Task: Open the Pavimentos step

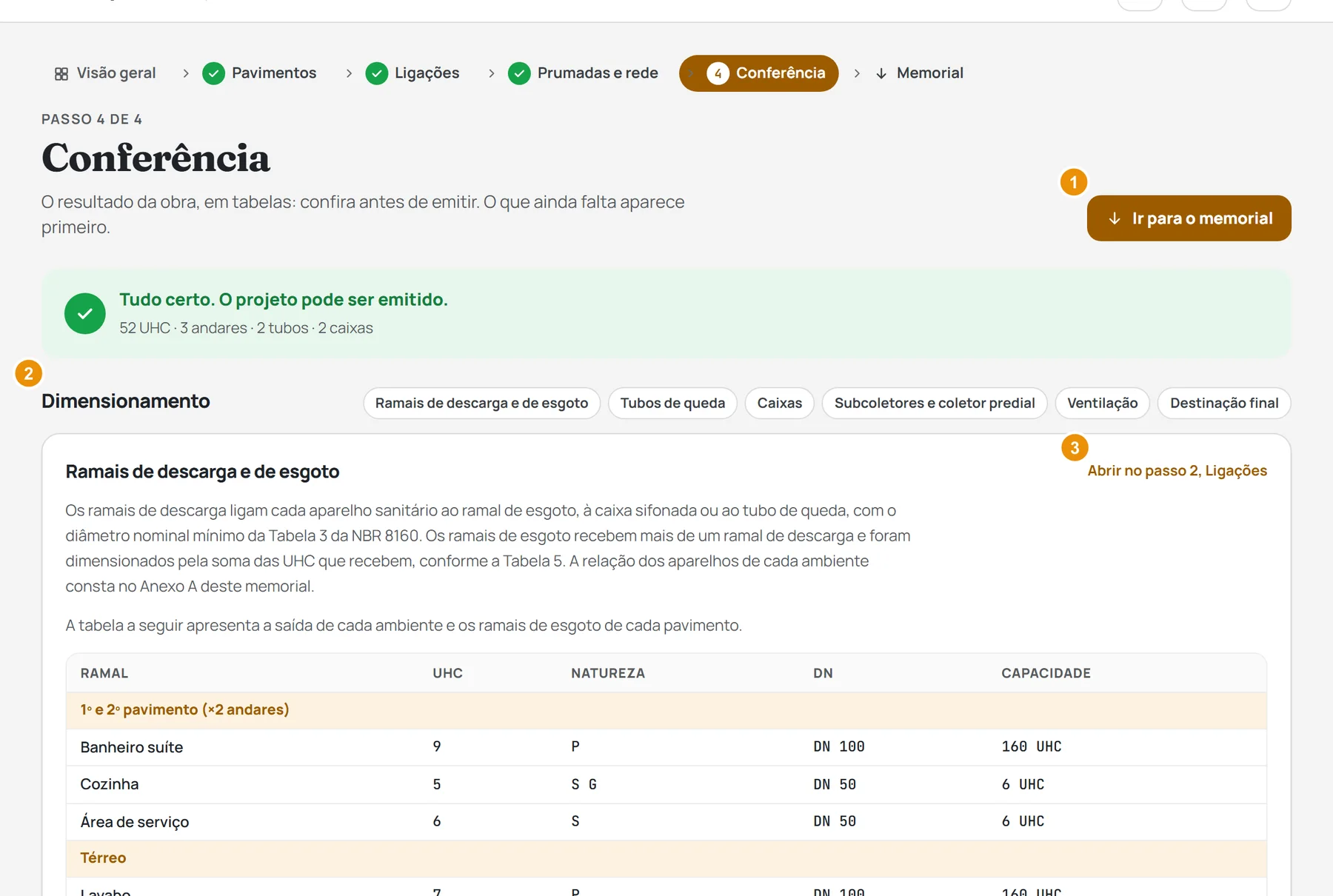Action: tap(260, 73)
